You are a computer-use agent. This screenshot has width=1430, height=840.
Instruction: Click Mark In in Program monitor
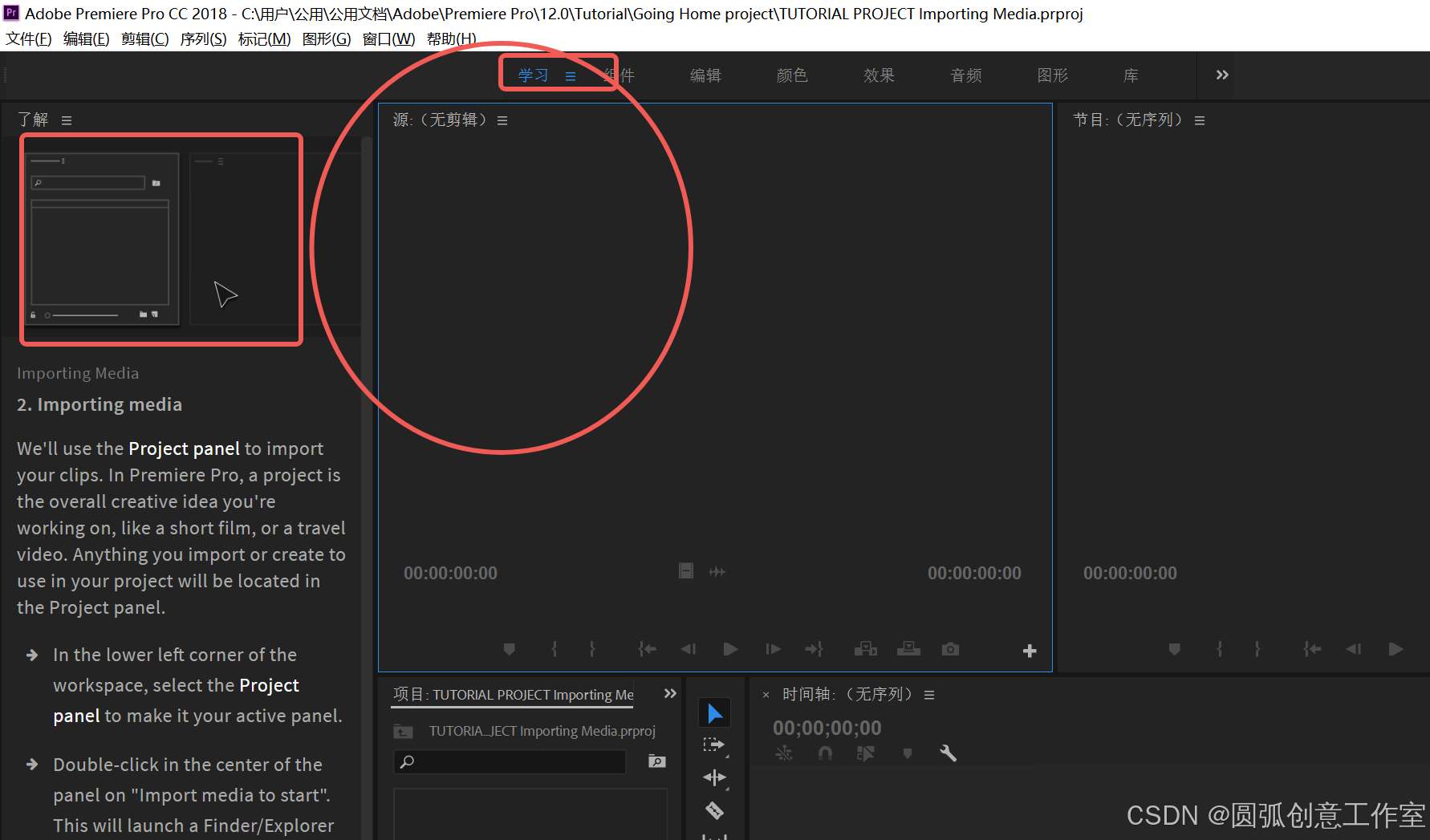1219,649
